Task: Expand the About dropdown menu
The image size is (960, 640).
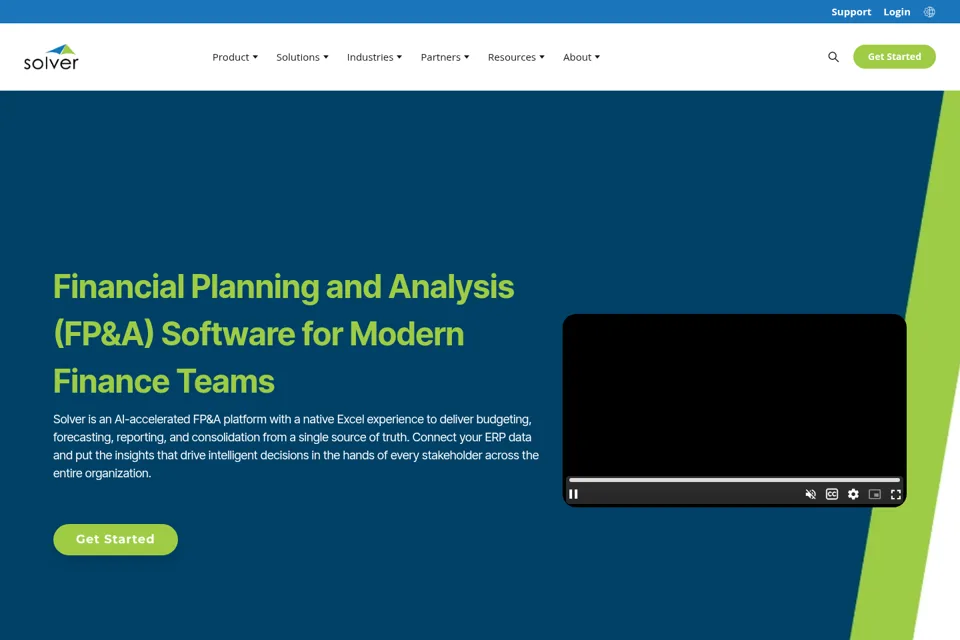Action: click(582, 57)
